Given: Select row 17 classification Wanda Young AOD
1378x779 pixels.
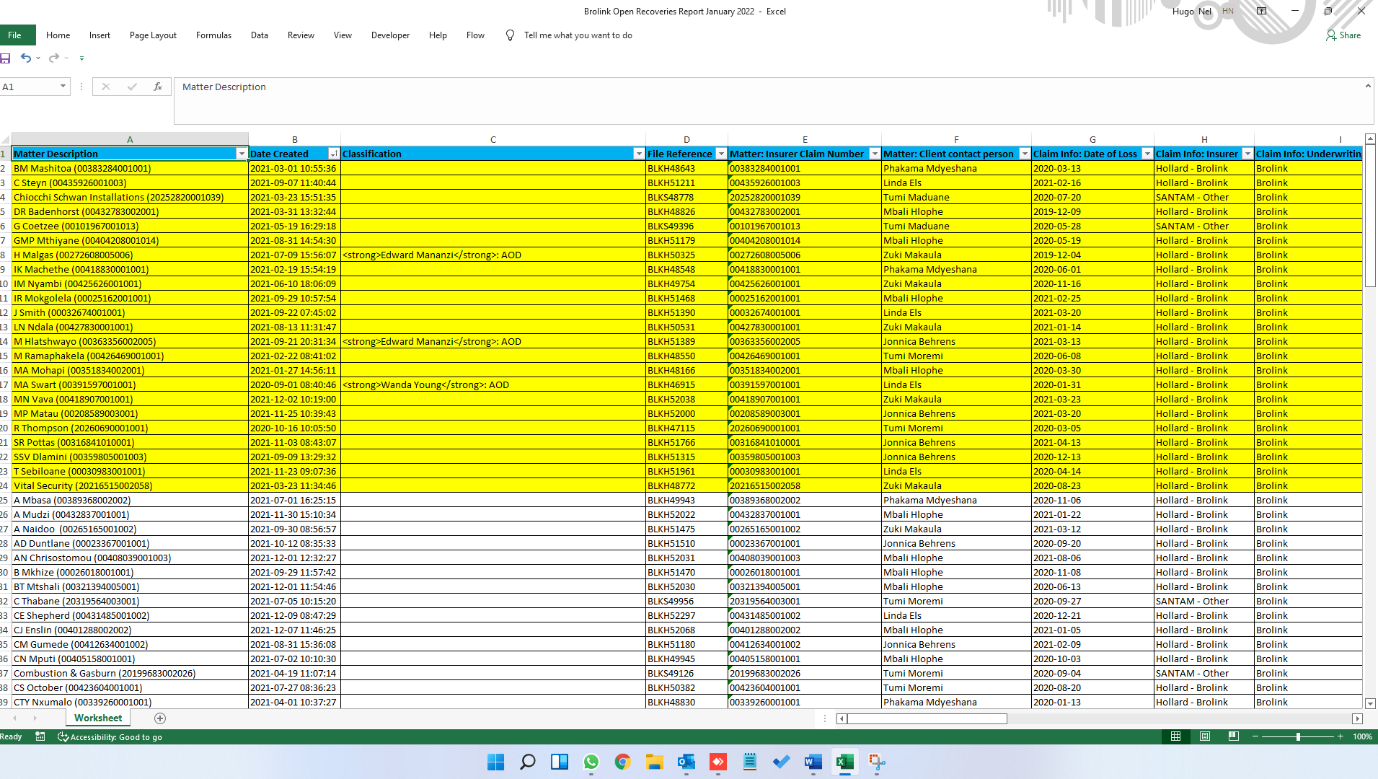Looking at the screenshot, I should [x=493, y=385].
